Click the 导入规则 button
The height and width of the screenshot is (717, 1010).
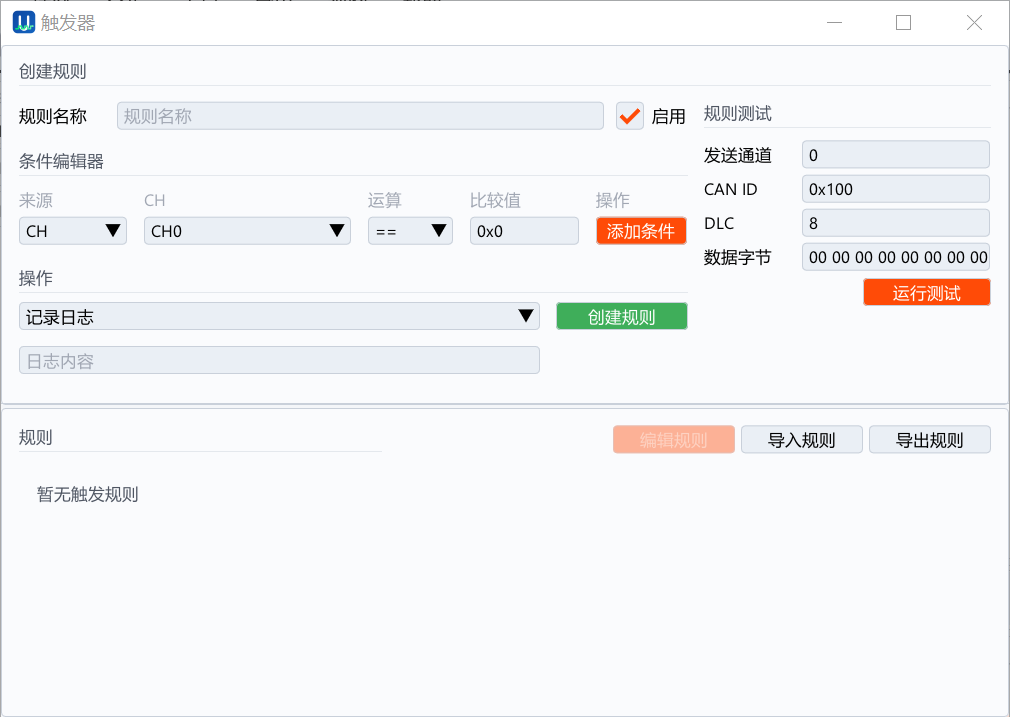(x=801, y=439)
